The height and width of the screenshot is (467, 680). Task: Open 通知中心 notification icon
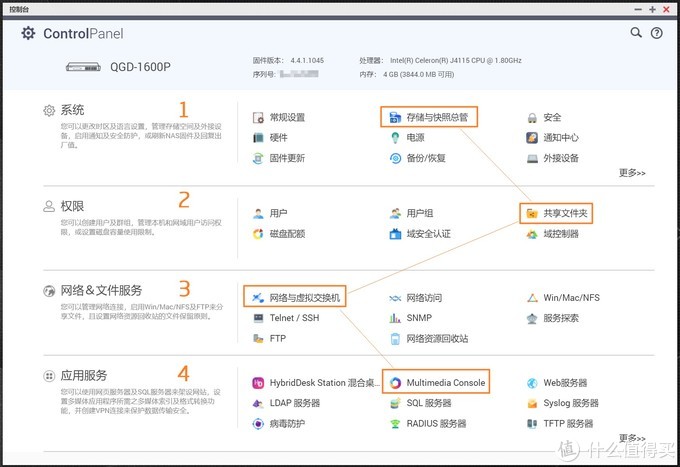click(x=532, y=138)
